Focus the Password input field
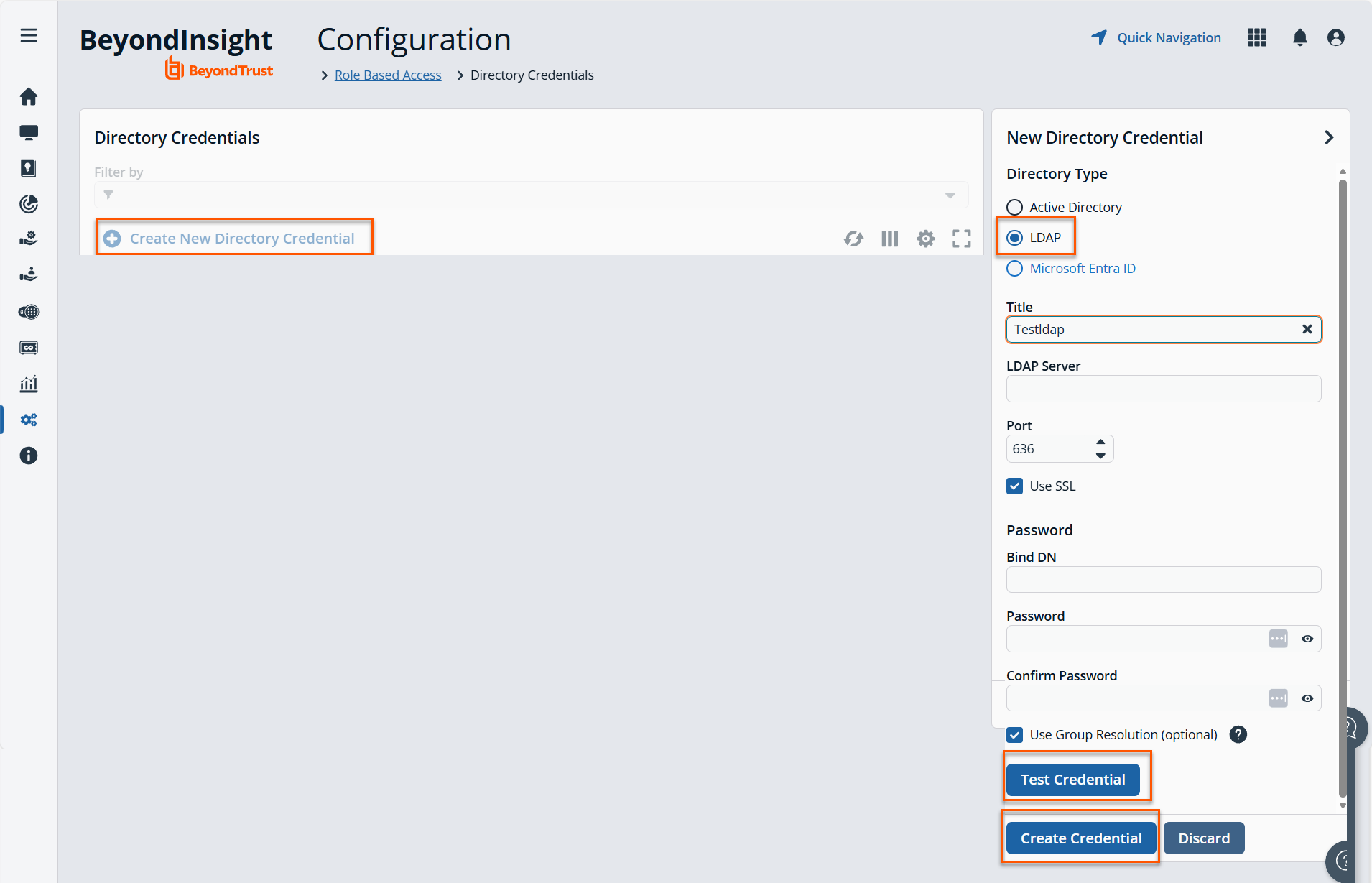Viewport: 1372px width, 883px height. (1164, 639)
